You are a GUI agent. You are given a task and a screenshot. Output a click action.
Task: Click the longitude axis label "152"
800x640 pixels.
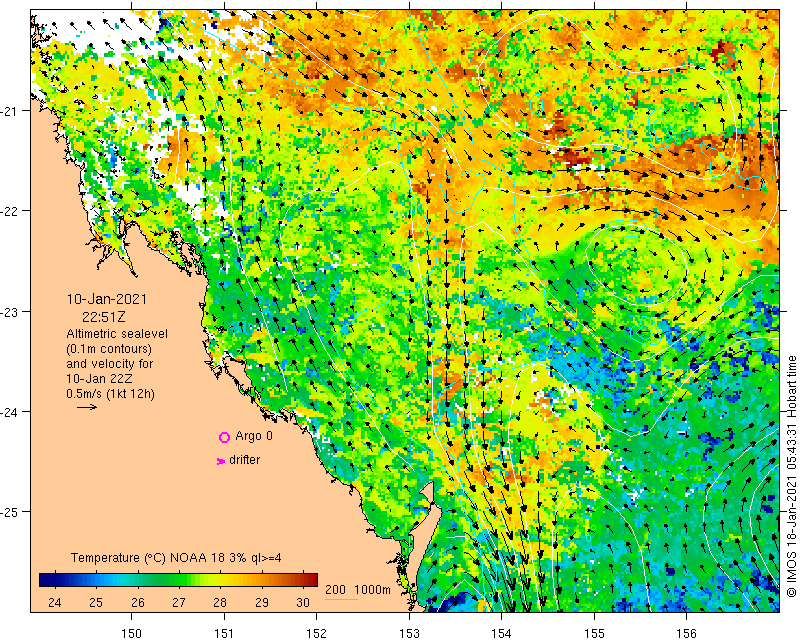316,633
